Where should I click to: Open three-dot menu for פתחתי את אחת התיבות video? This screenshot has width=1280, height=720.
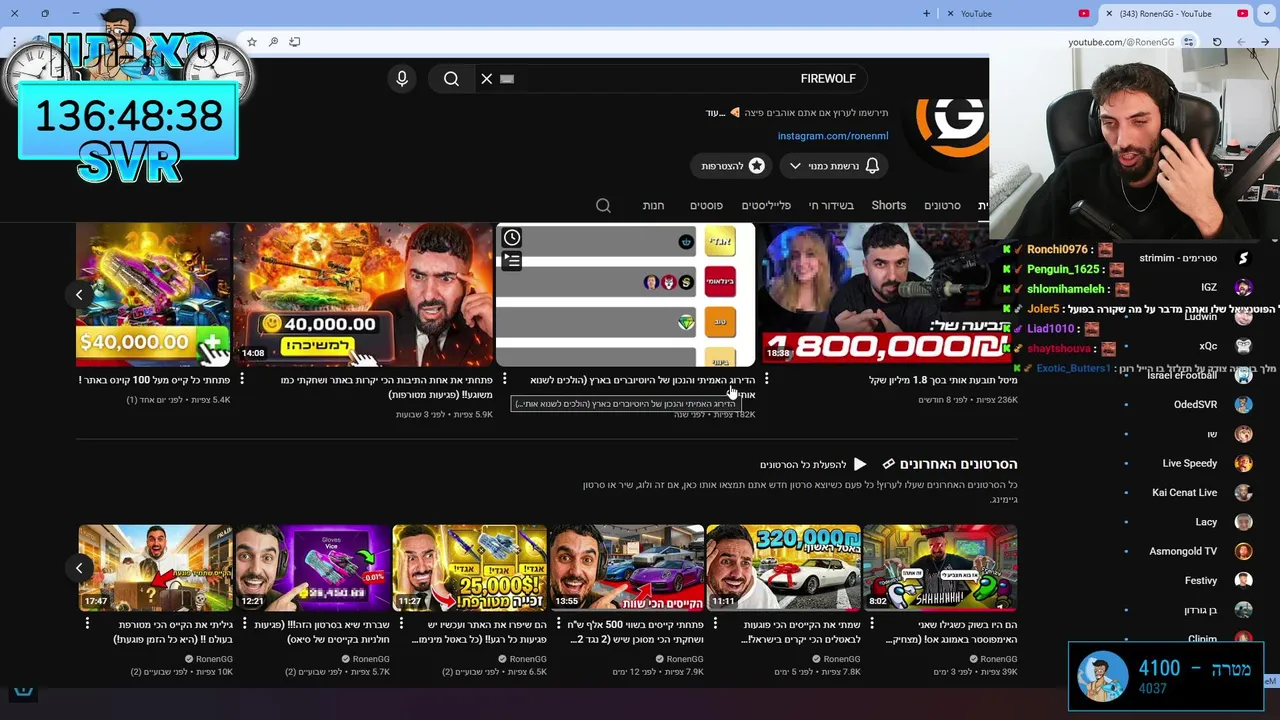243,379
